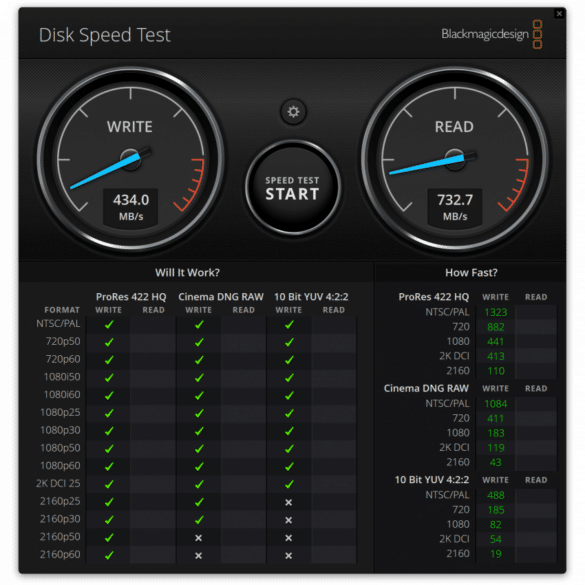Click ProRes 422 HQ write checkmark for 1080i50
Screen dimensions: 585x585
pos(109,378)
